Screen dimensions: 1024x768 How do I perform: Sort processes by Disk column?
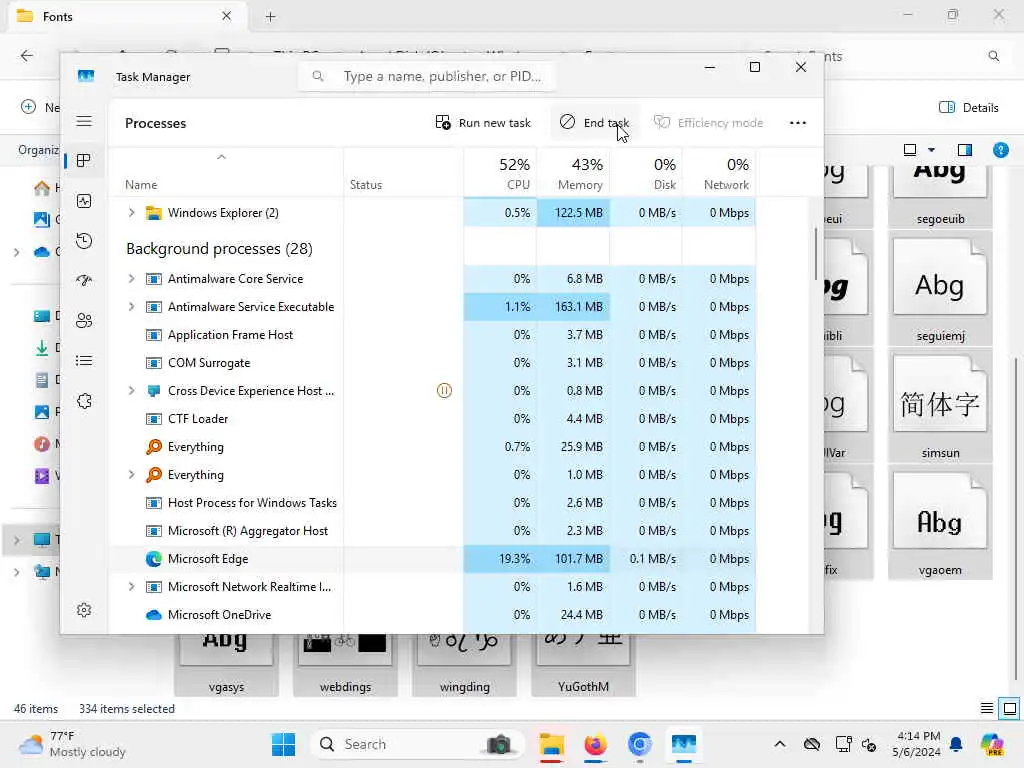coord(647,173)
